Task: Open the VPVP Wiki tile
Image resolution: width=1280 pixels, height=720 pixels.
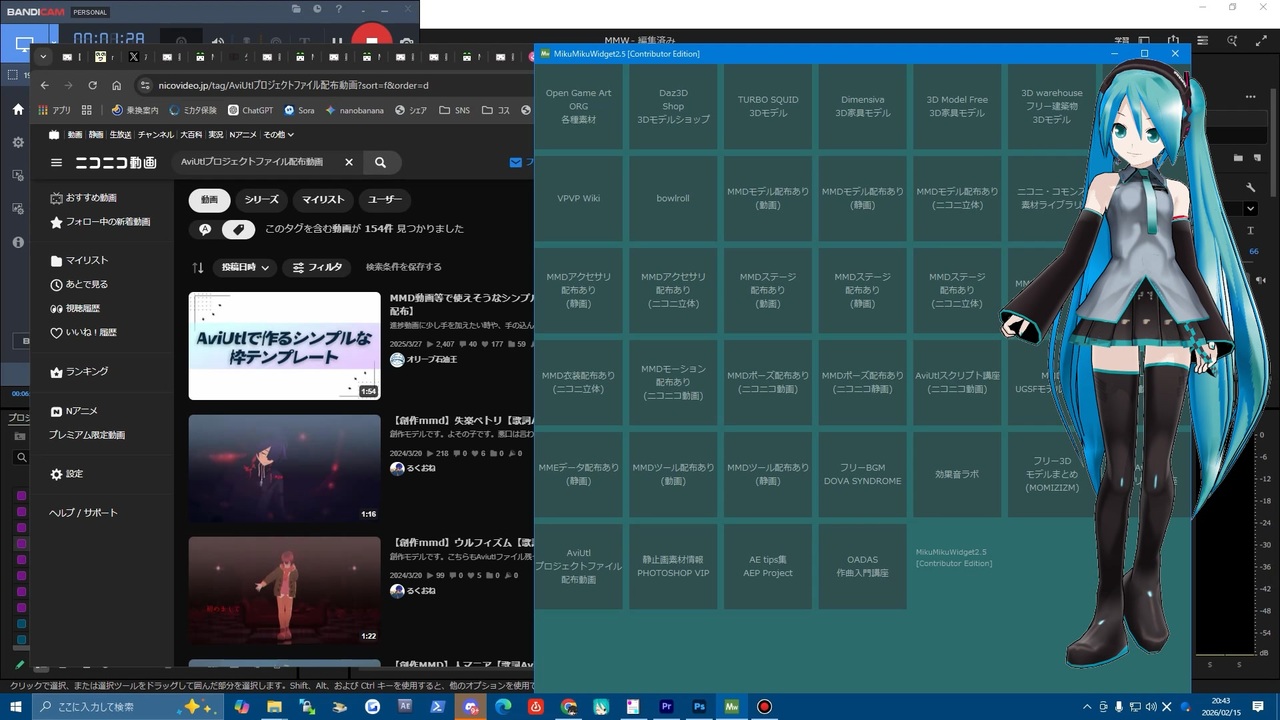Action: tap(578, 198)
